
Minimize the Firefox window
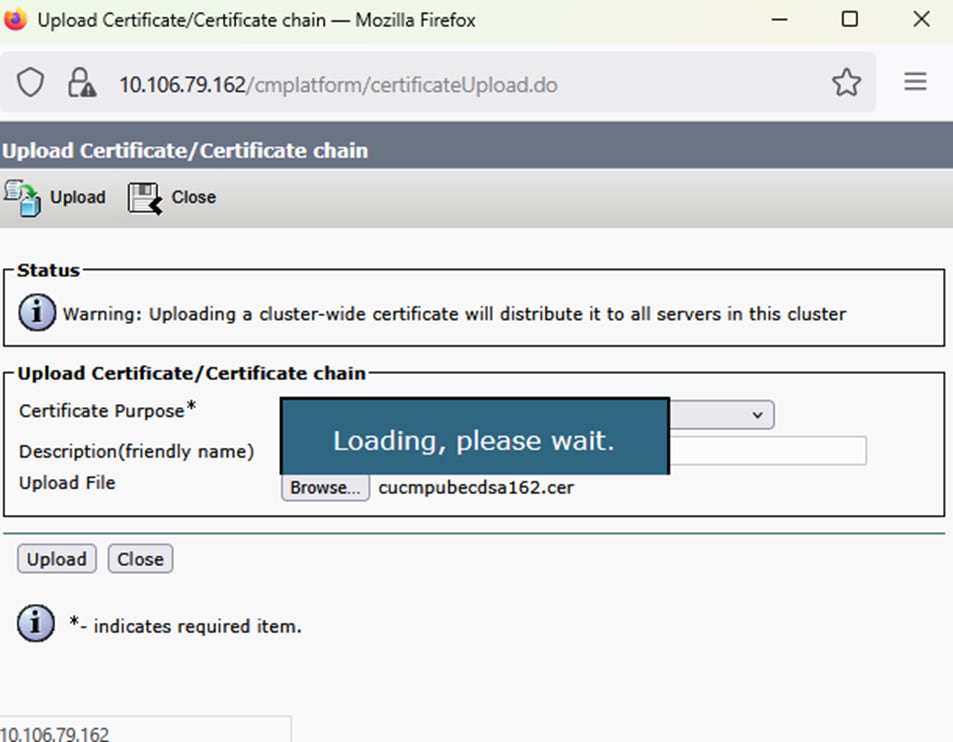click(x=779, y=19)
